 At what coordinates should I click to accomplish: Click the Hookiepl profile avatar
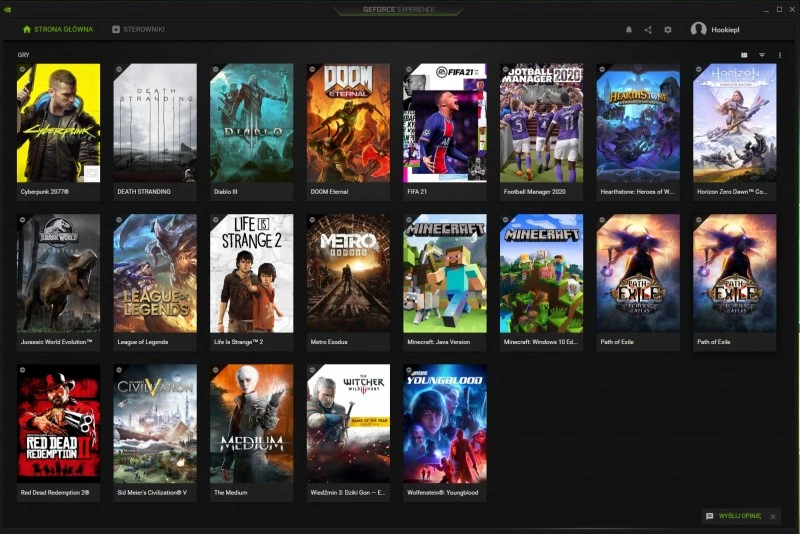(x=698, y=29)
